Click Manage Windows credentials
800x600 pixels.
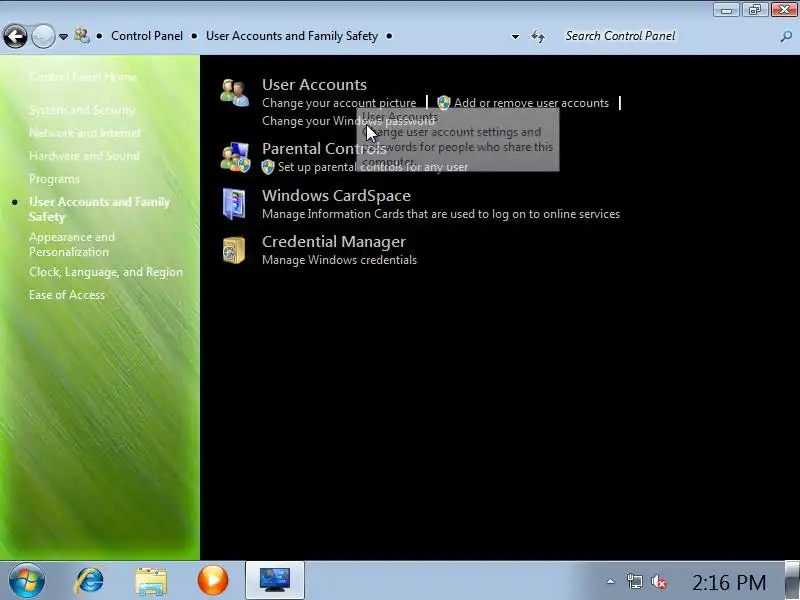339,260
